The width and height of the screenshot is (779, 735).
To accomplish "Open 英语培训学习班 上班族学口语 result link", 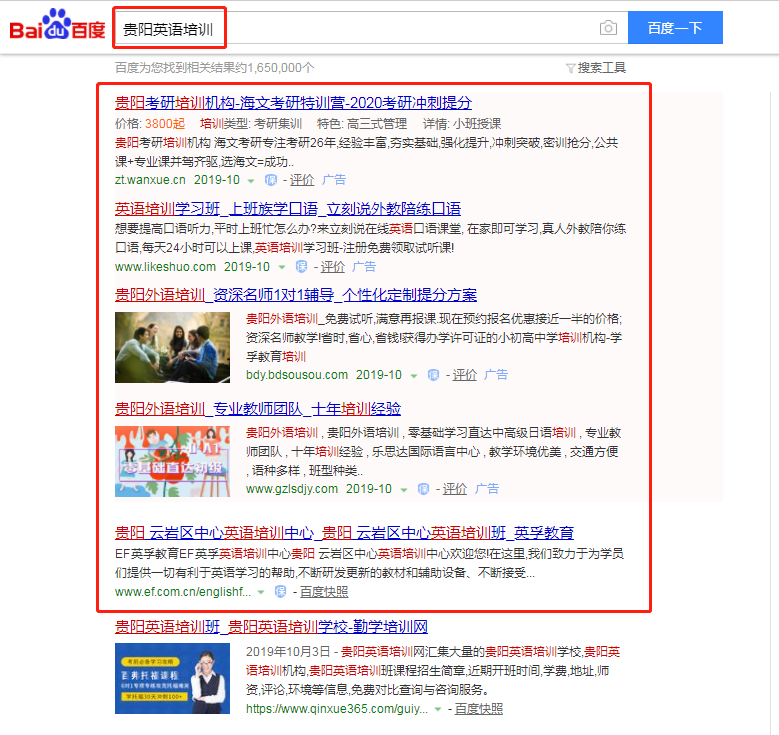I will point(288,209).
